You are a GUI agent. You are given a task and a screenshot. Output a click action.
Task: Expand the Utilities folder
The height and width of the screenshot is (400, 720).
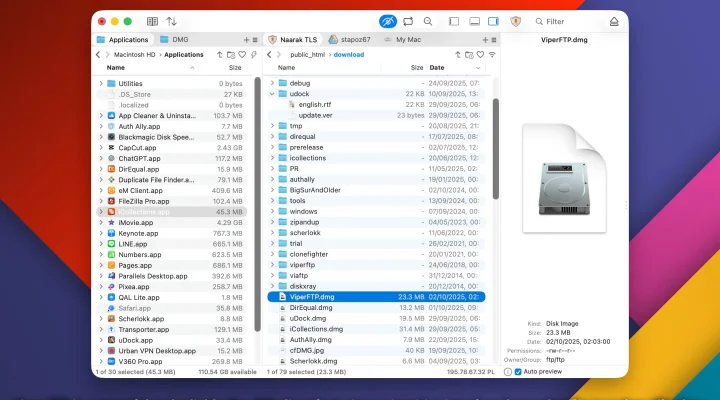(x=101, y=84)
